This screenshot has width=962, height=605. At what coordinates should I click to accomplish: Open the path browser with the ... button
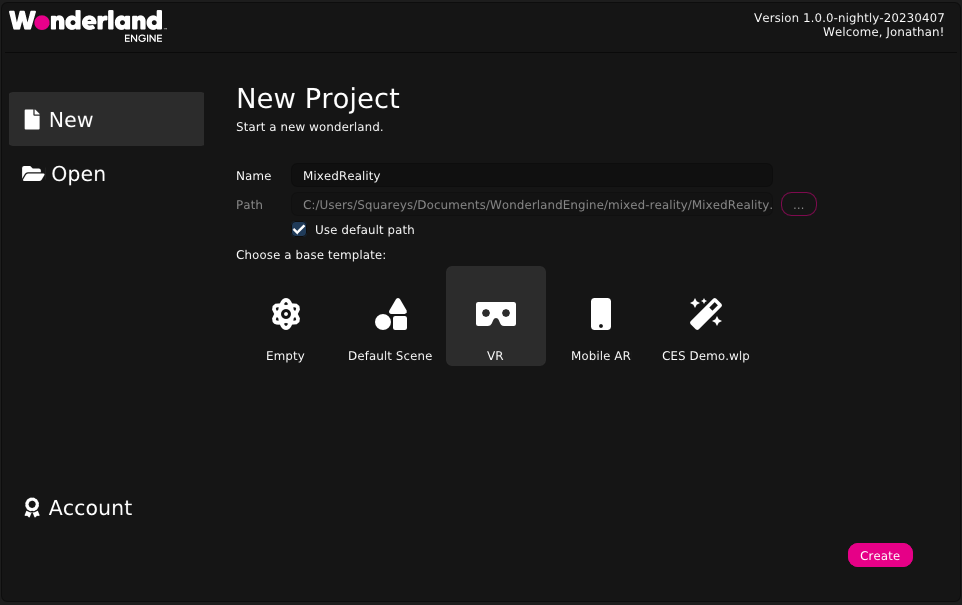798,204
